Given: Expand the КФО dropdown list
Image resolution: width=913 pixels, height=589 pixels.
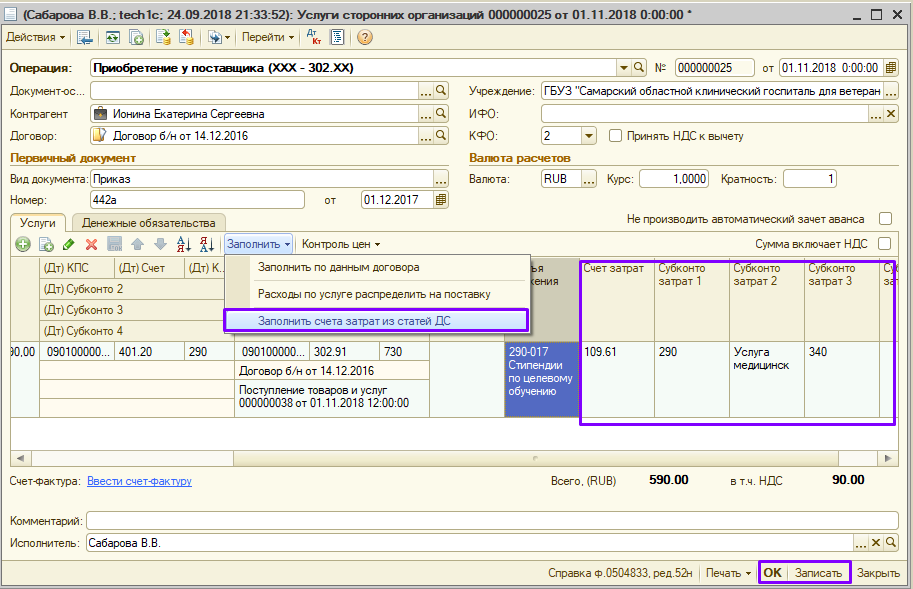Looking at the screenshot, I should pyautogui.click(x=588, y=136).
